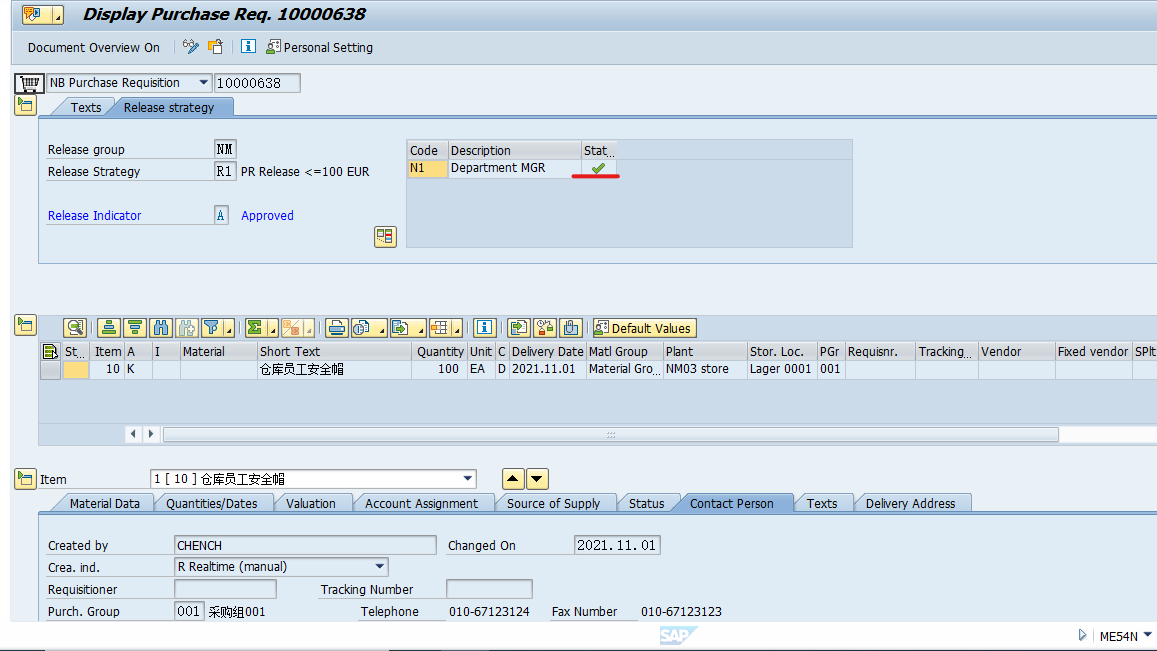Click the information icon in item toolbar
This screenshot has width=1157, height=651.
click(x=484, y=328)
